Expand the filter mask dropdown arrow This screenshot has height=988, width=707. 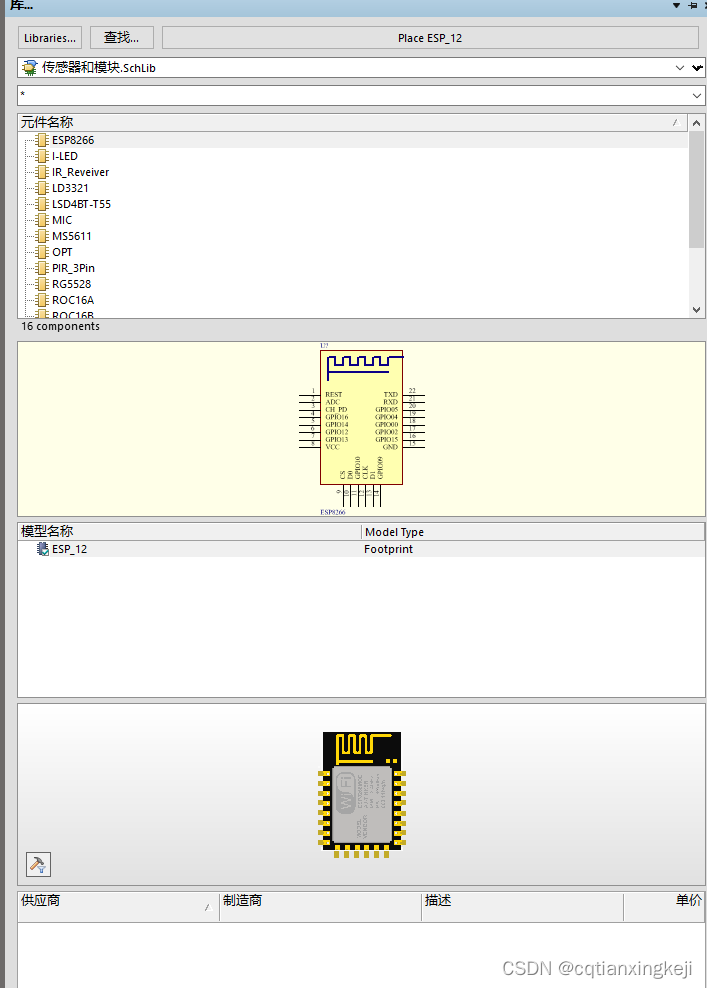point(696,96)
